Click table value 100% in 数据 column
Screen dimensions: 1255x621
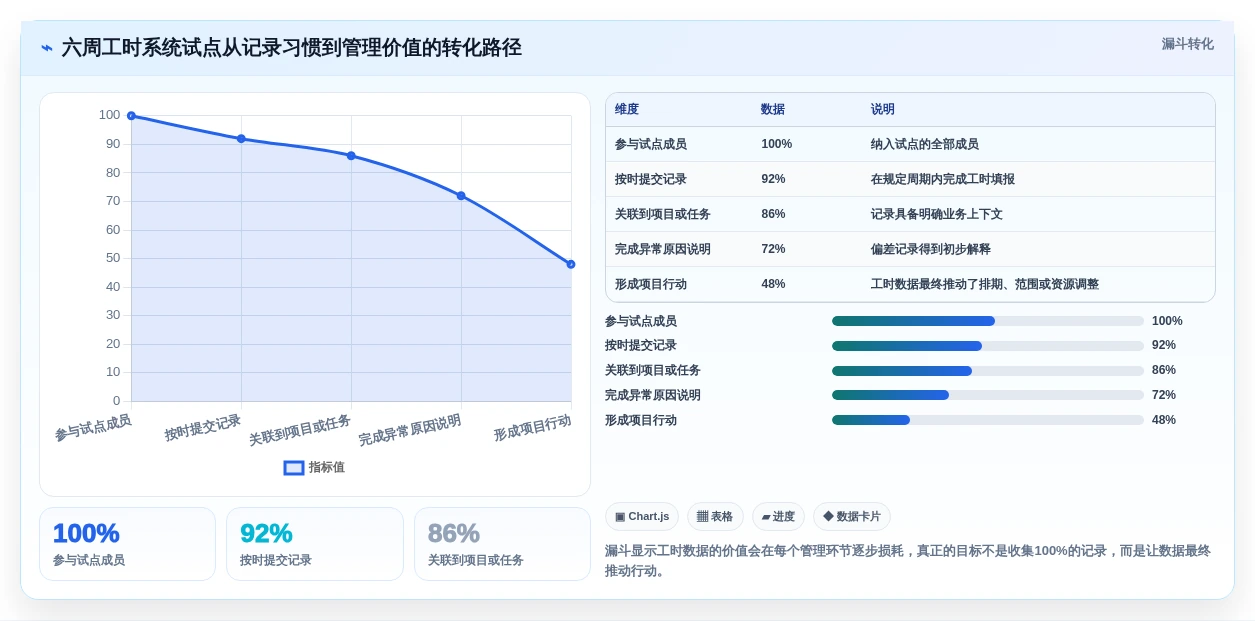(777, 144)
